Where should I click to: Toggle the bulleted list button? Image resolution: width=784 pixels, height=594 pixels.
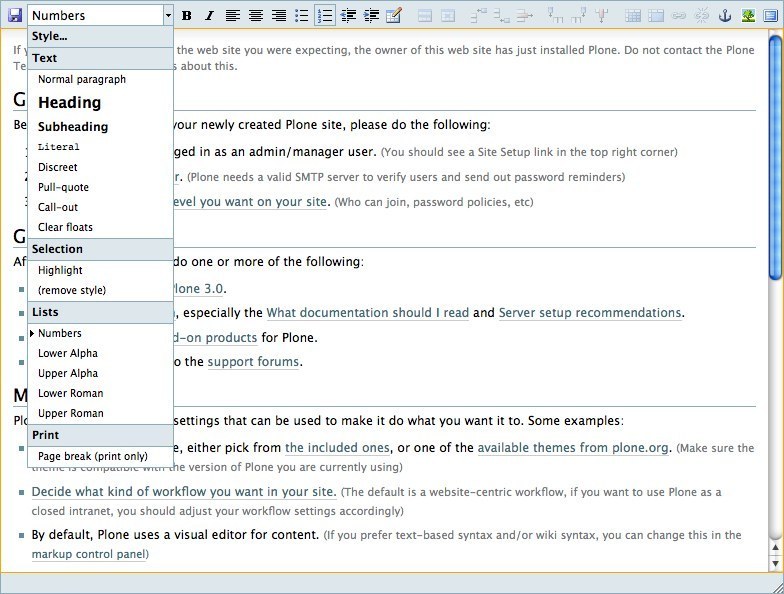point(302,16)
